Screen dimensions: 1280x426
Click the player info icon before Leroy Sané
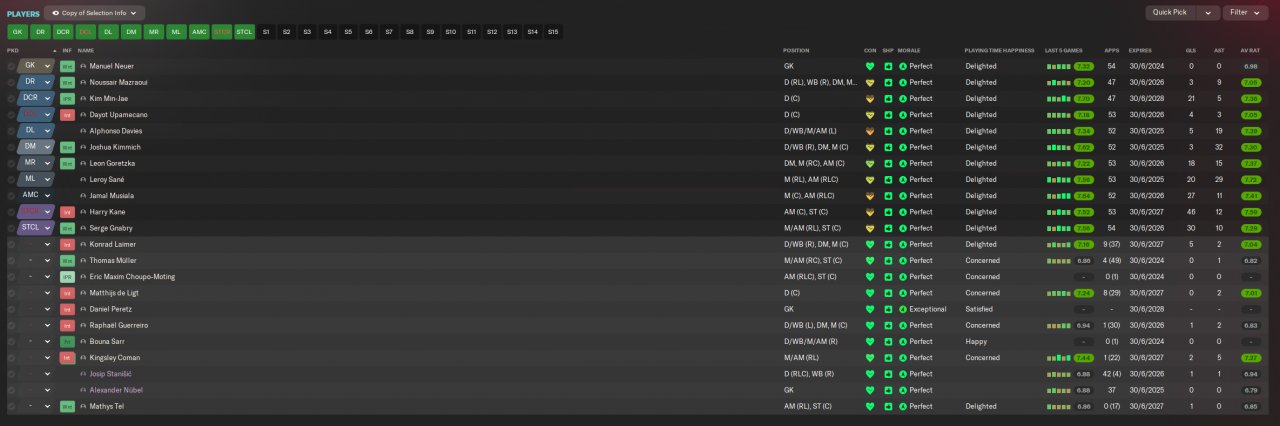coord(83,180)
